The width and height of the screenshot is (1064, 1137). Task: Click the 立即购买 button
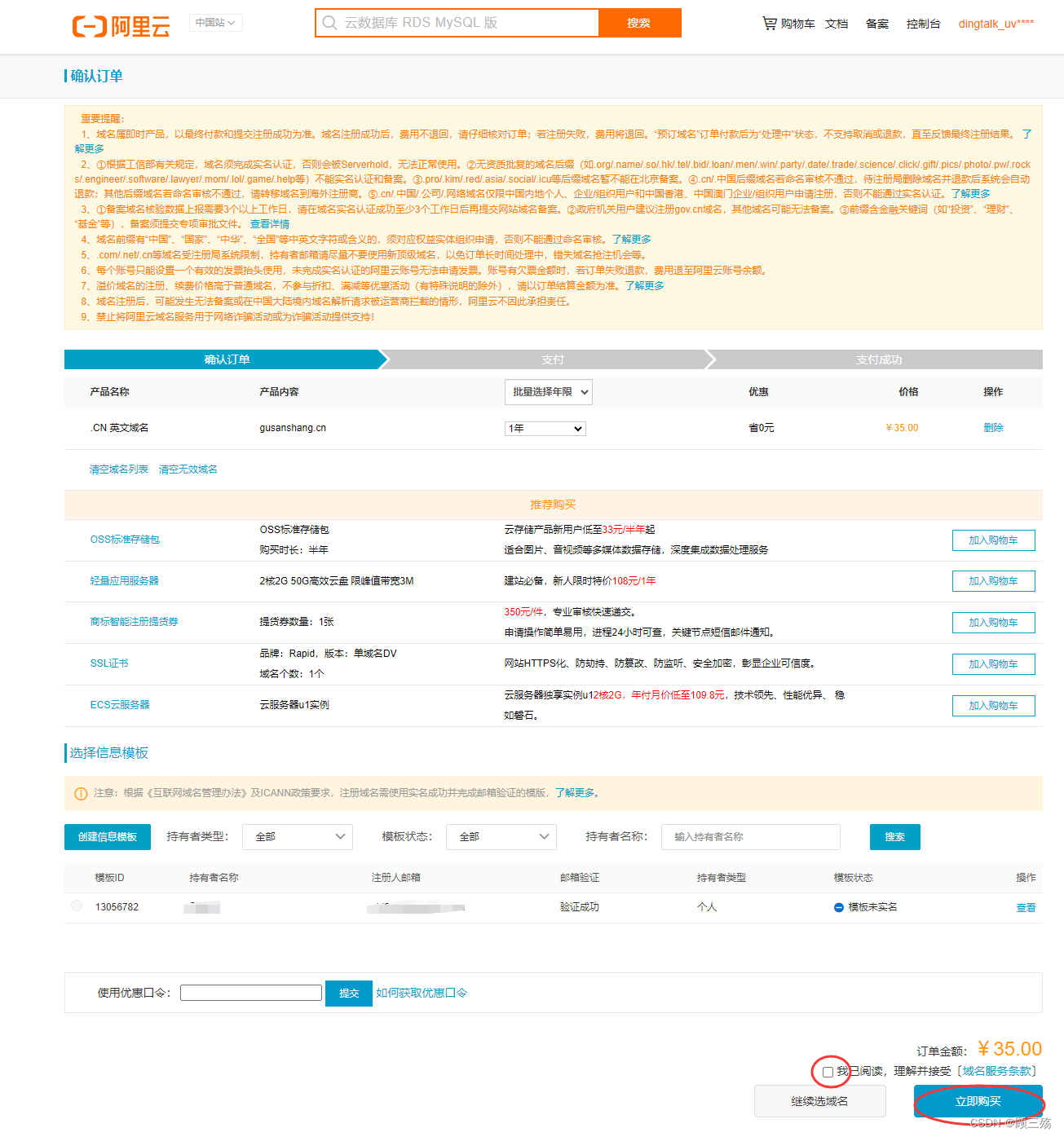tap(978, 1101)
